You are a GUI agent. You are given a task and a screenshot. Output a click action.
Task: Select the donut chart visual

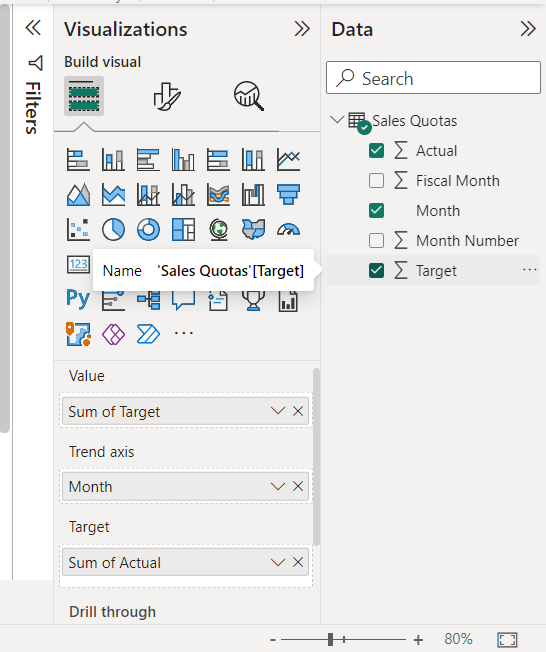[148, 229]
